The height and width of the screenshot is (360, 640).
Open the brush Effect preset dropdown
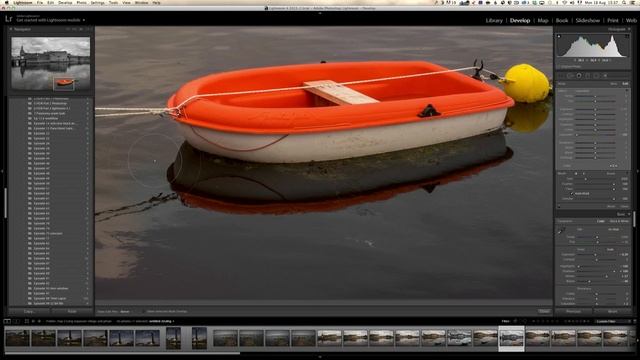(582, 91)
